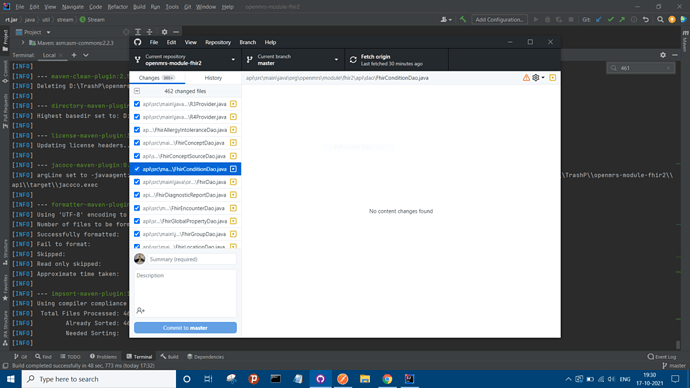Viewport: 690px width, 388px height.
Task: Click Fetch origin button
Action: tap(396, 60)
